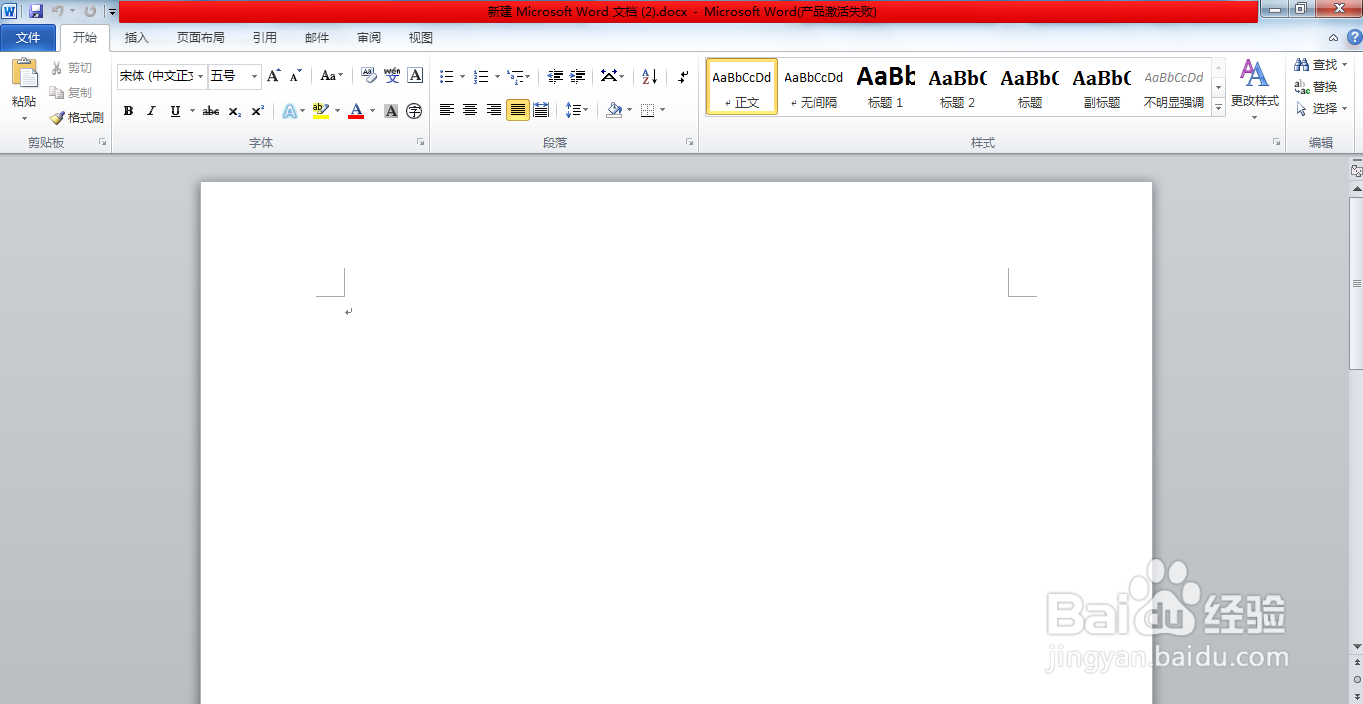
Task: Click the Select (选择) button
Action: [x=1320, y=109]
